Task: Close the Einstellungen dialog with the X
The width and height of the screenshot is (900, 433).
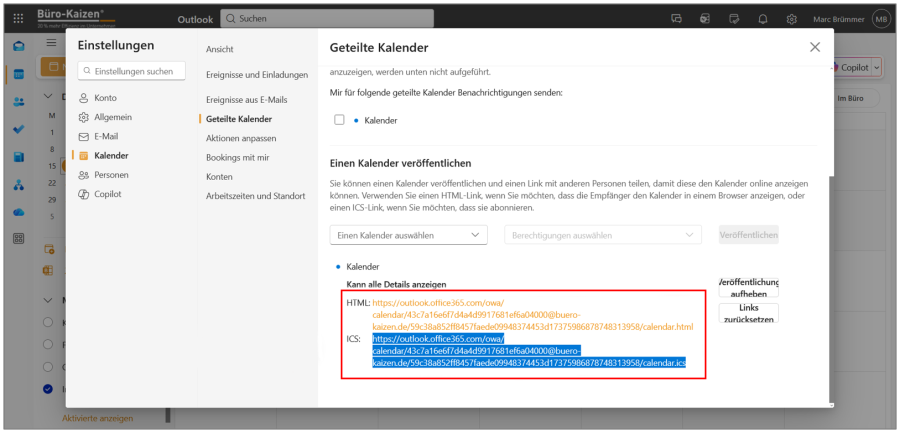Action: click(814, 48)
